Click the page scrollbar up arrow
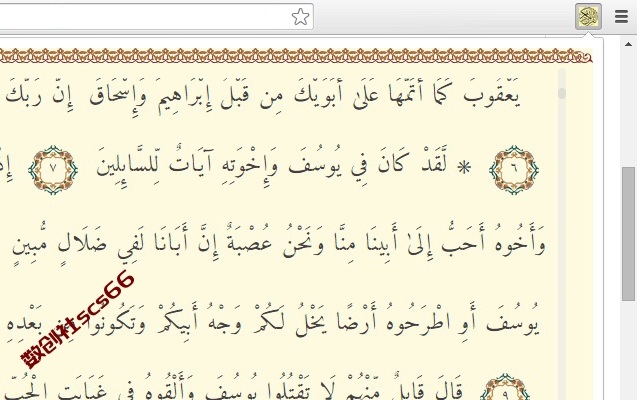This screenshot has height=400, width=640. click(x=628, y=44)
